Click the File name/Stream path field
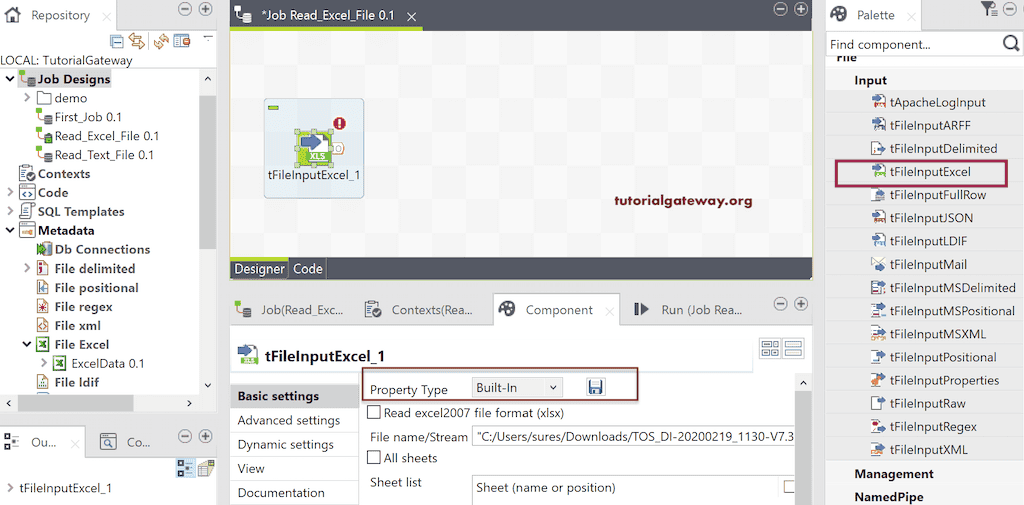Screen dimensions: 1024x505 tap(633, 436)
